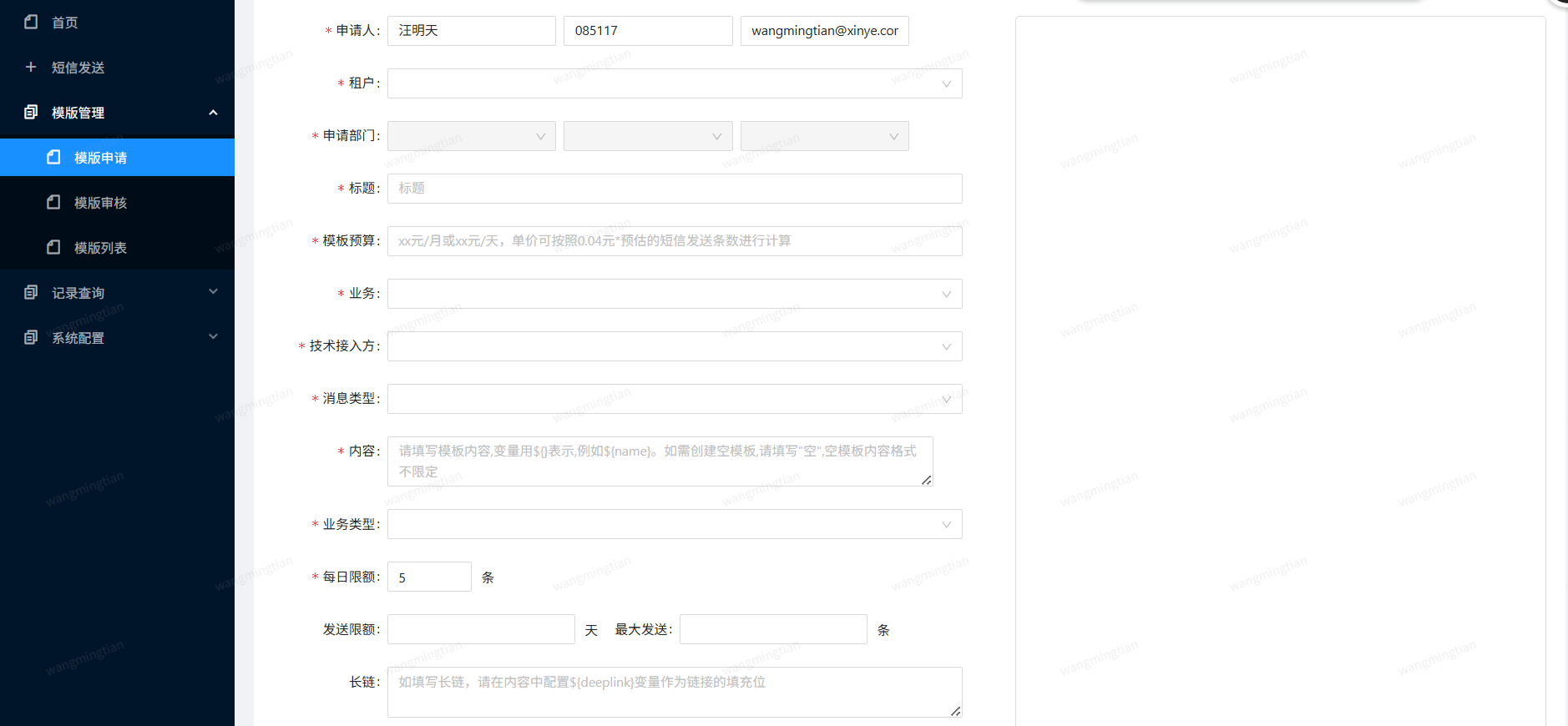Open 模版列表 submenu item
1568x726 pixels.
(x=117, y=248)
